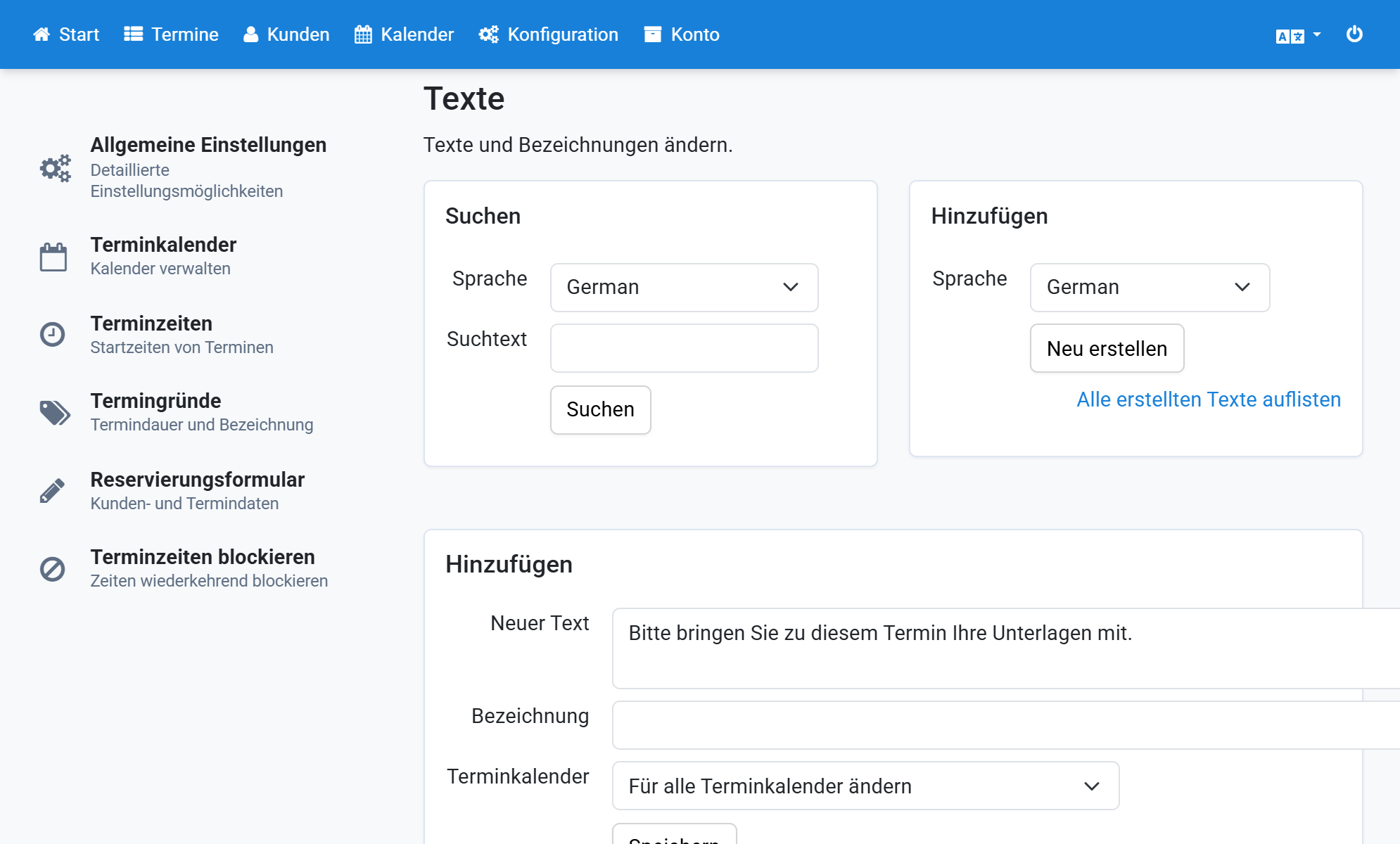1400x844 pixels.
Task: Open the Start menu item
Action: point(66,34)
